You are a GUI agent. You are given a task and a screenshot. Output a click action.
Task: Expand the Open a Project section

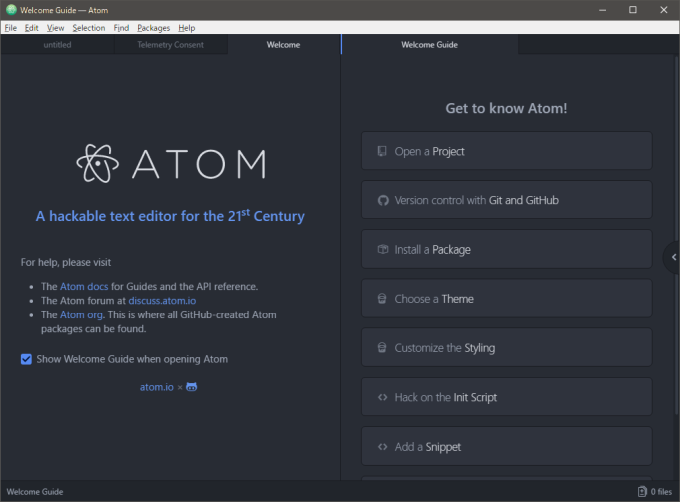pyautogui.click(x=507, y=151)
